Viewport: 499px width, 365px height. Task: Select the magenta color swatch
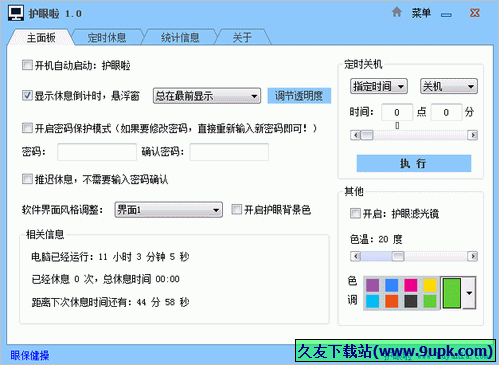(411, 285)
